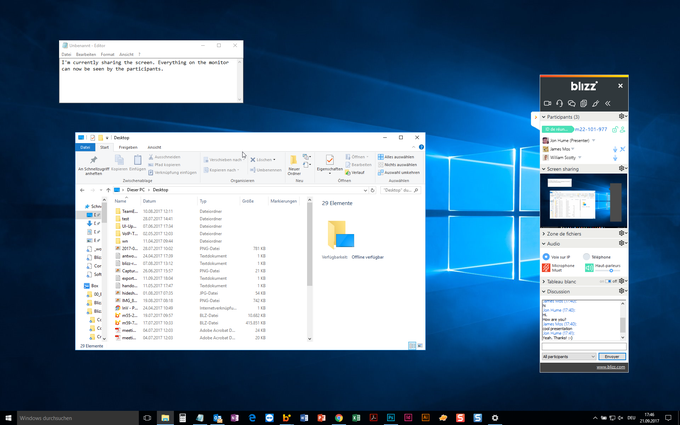680x425 pixels.
Task: Click the Windows durchsuchen taskbar search box
Action: 78,418
